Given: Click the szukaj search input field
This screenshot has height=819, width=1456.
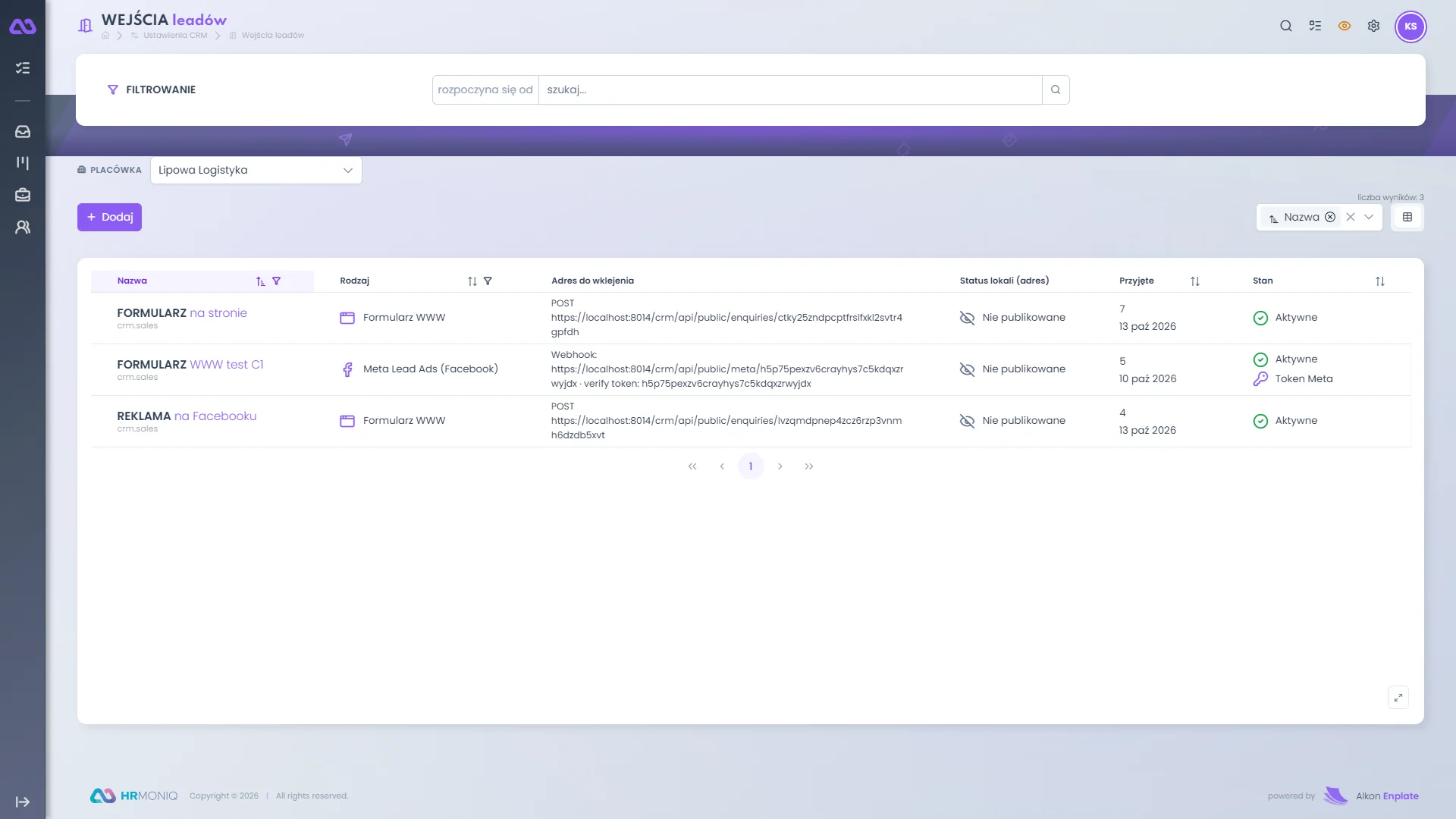Looking at the screenshot, I should click(790, 89).
